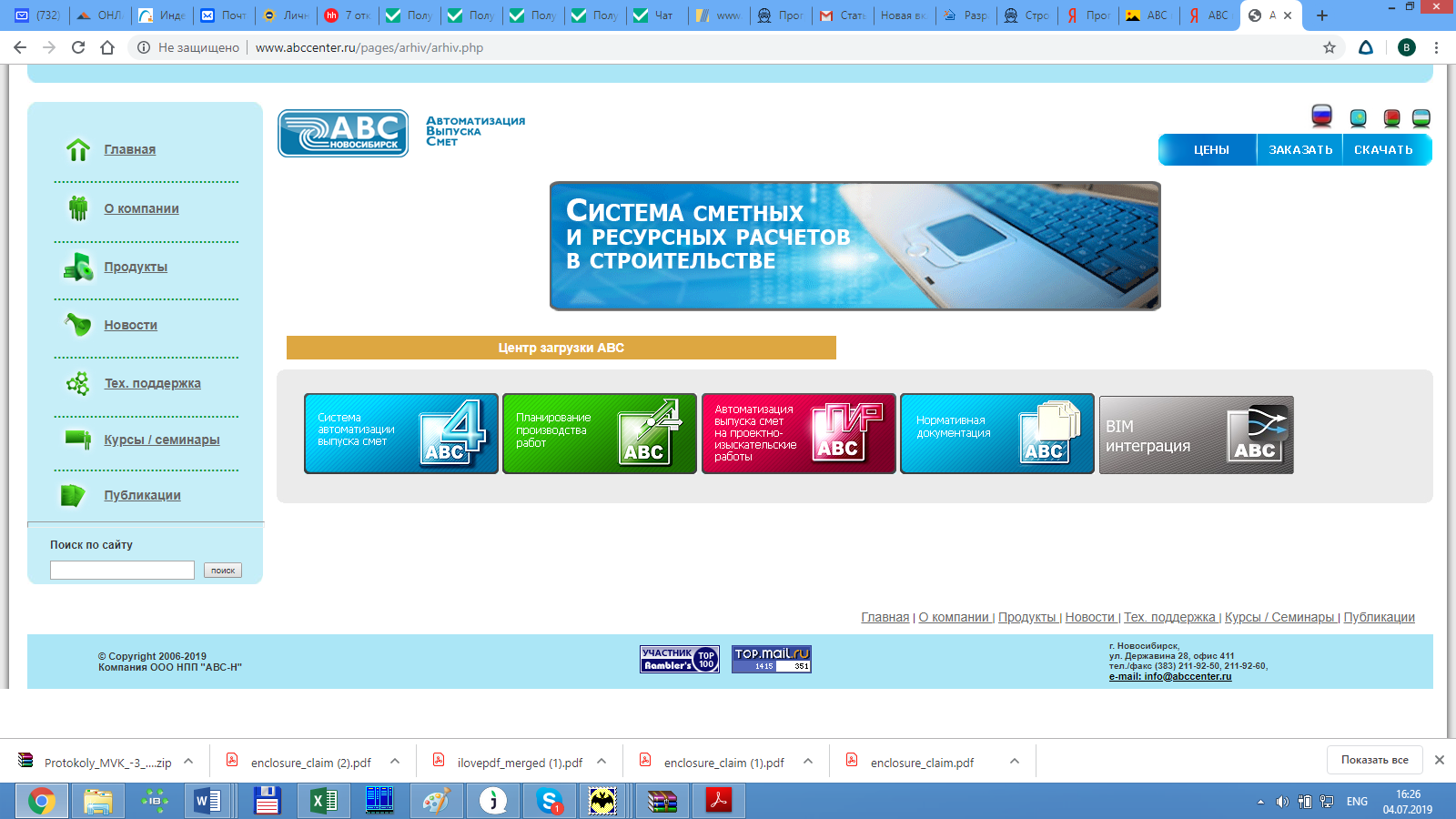Viewport: 1456px width, 819px height.
Task: Click the О компании people icon
Action: (78, 208)
